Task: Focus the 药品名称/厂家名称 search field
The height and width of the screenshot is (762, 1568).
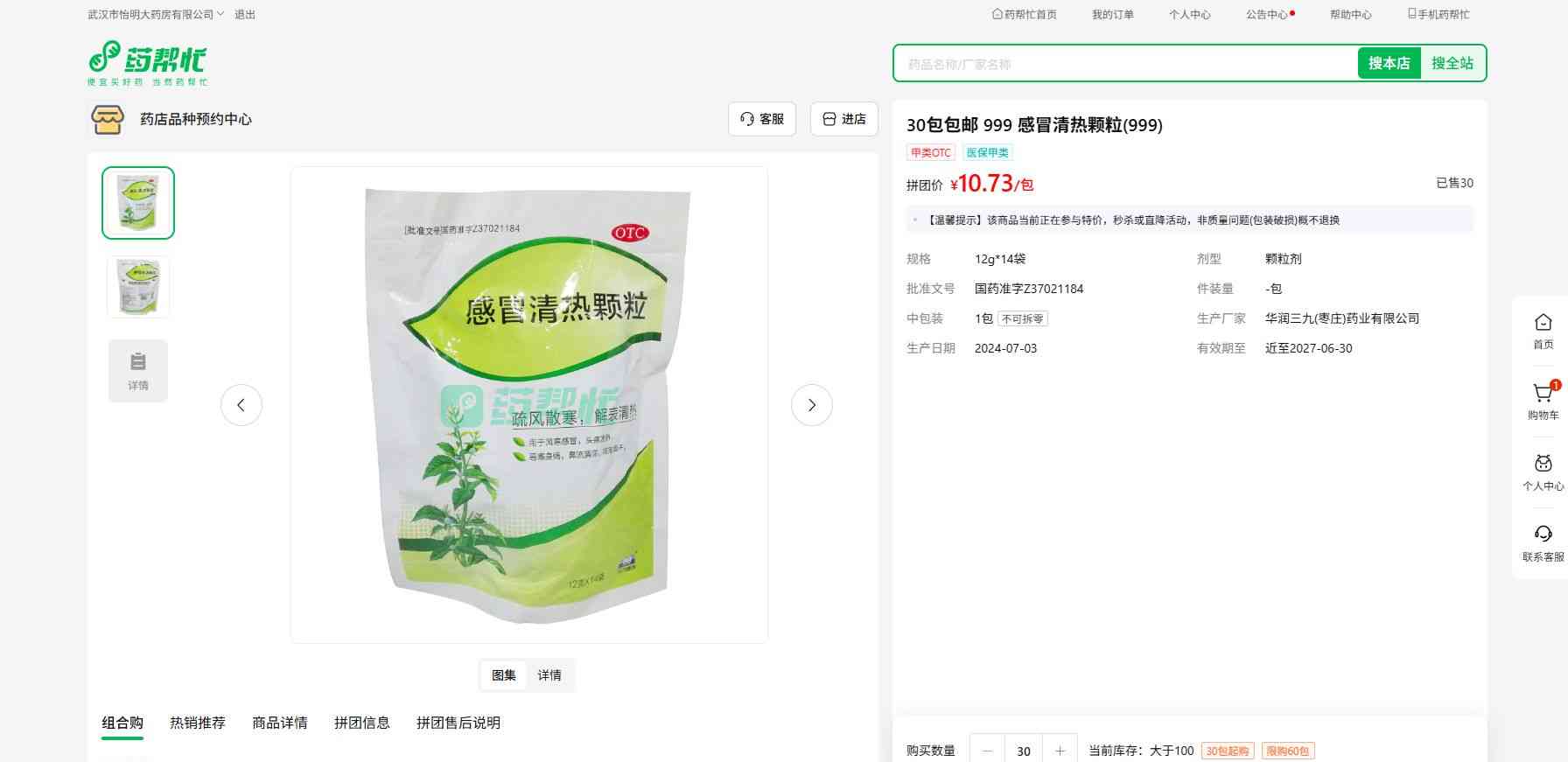Action: [1126, 64]
